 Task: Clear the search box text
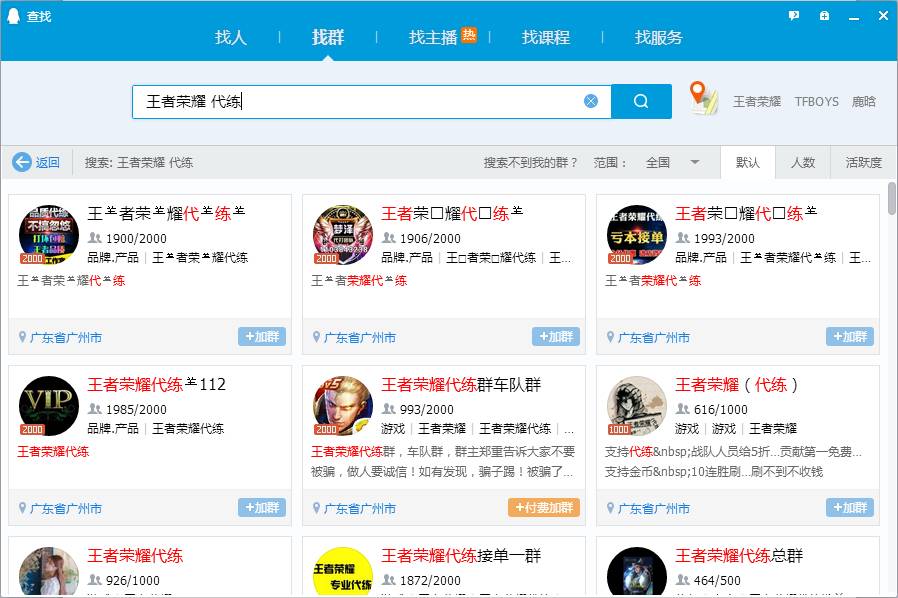click(591, 101)
